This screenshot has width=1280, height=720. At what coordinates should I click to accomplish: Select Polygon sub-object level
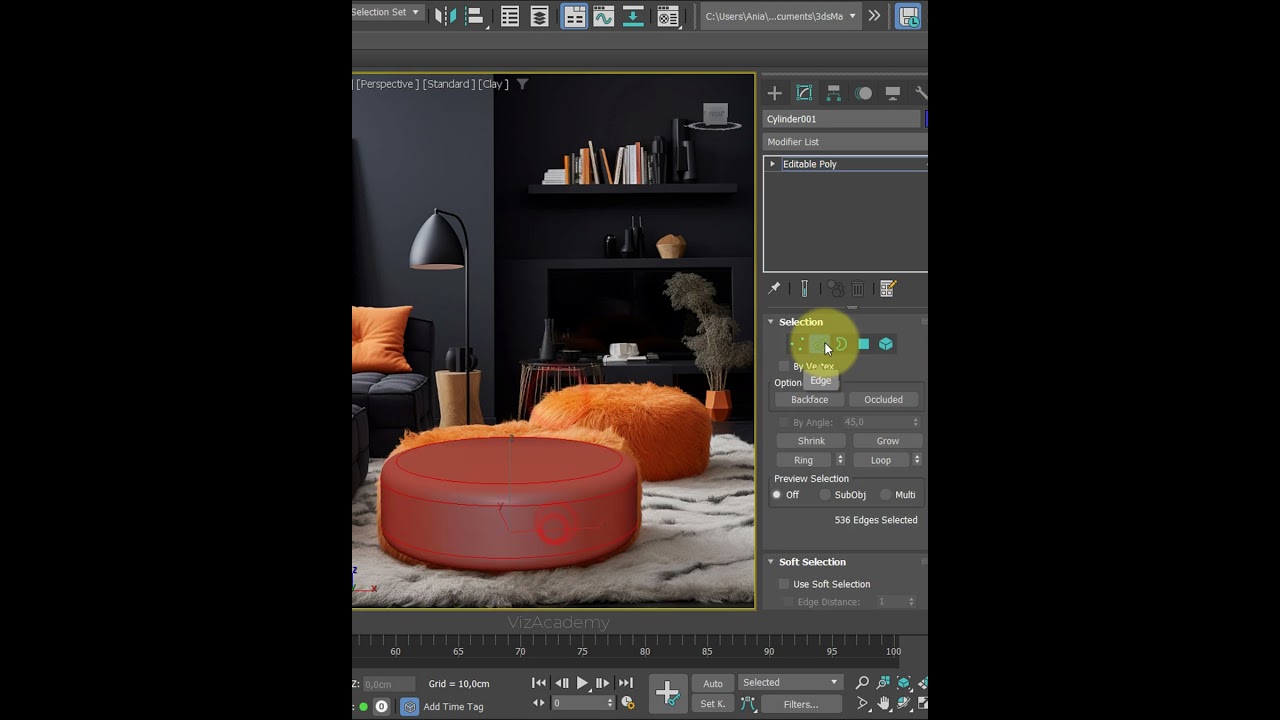coord(863,344)
